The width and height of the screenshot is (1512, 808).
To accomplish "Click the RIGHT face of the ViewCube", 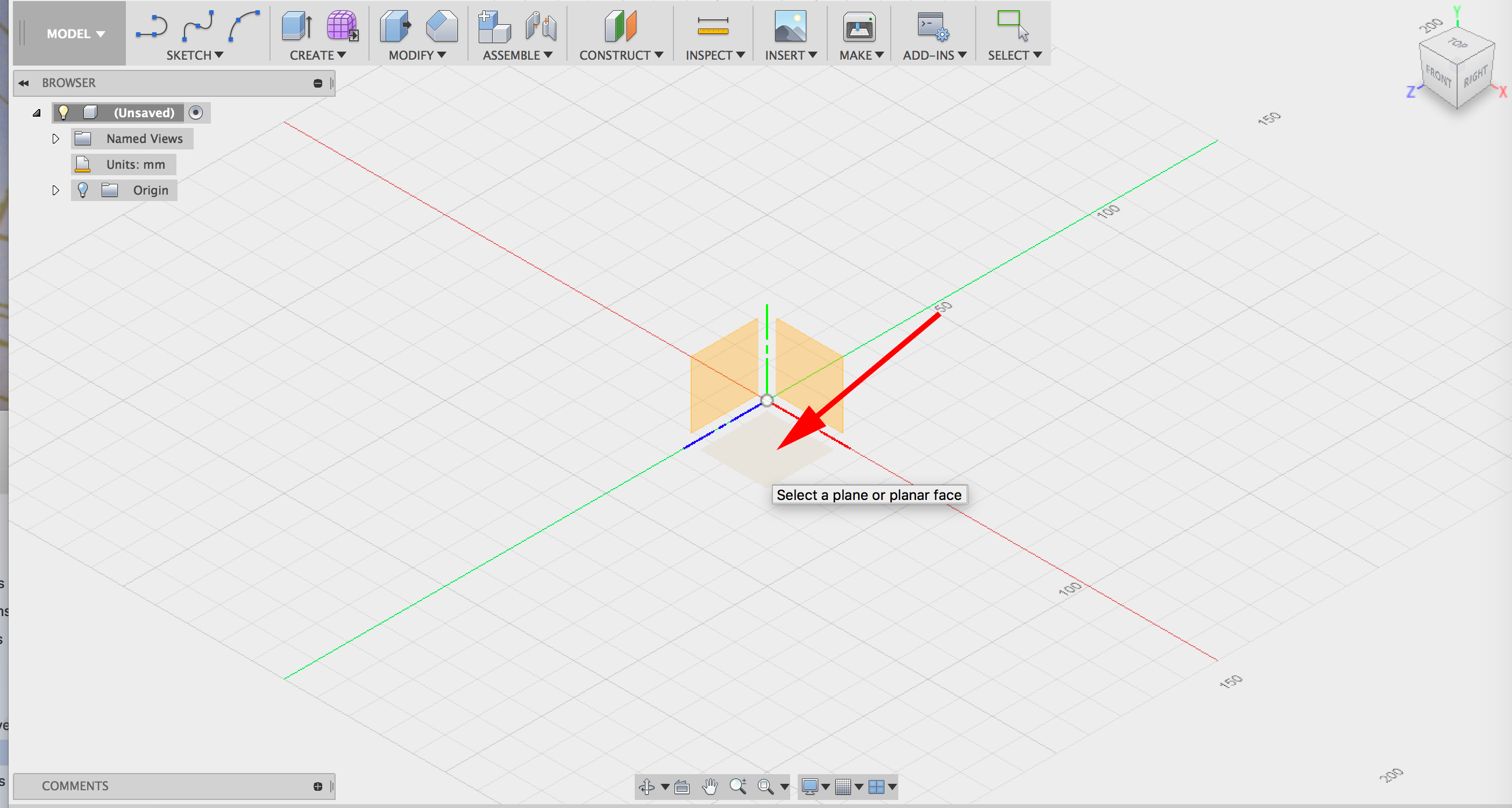I will (x=1475, y=76).
